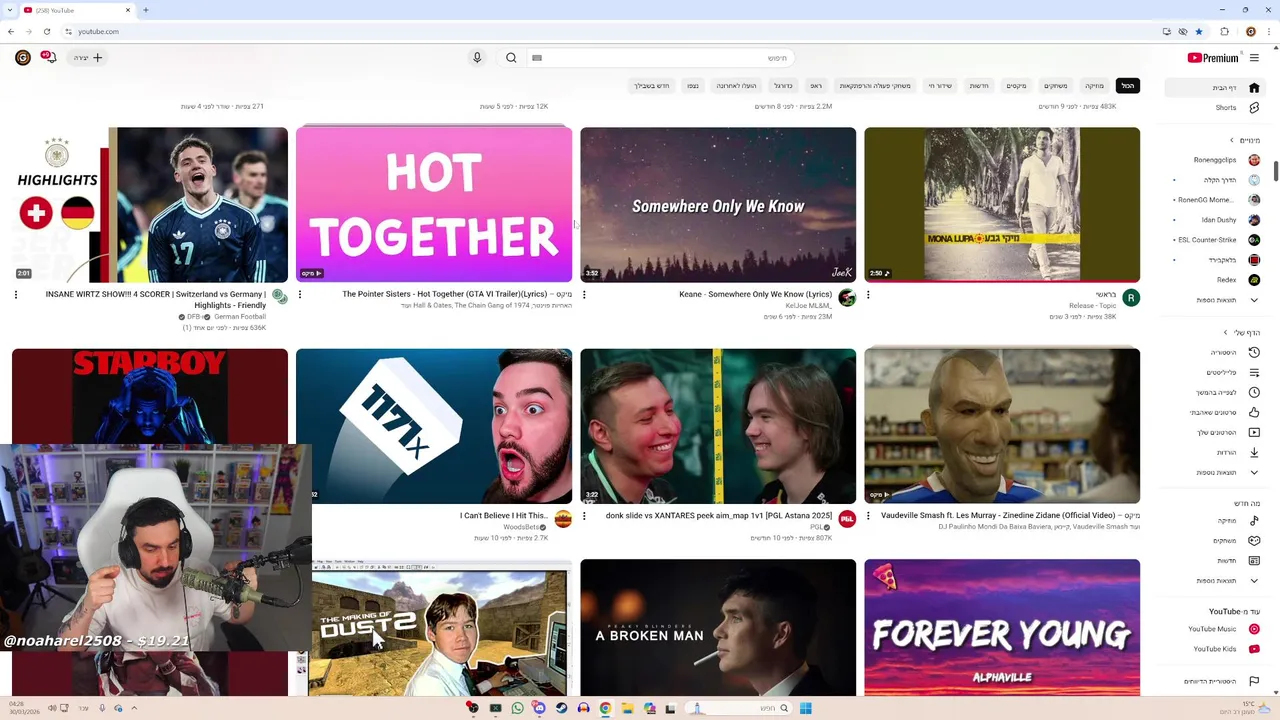This screenshot has width=1280, height=720.
Task: Open the A Broken Man video thumbnail
Action: (x=718, y=627)
